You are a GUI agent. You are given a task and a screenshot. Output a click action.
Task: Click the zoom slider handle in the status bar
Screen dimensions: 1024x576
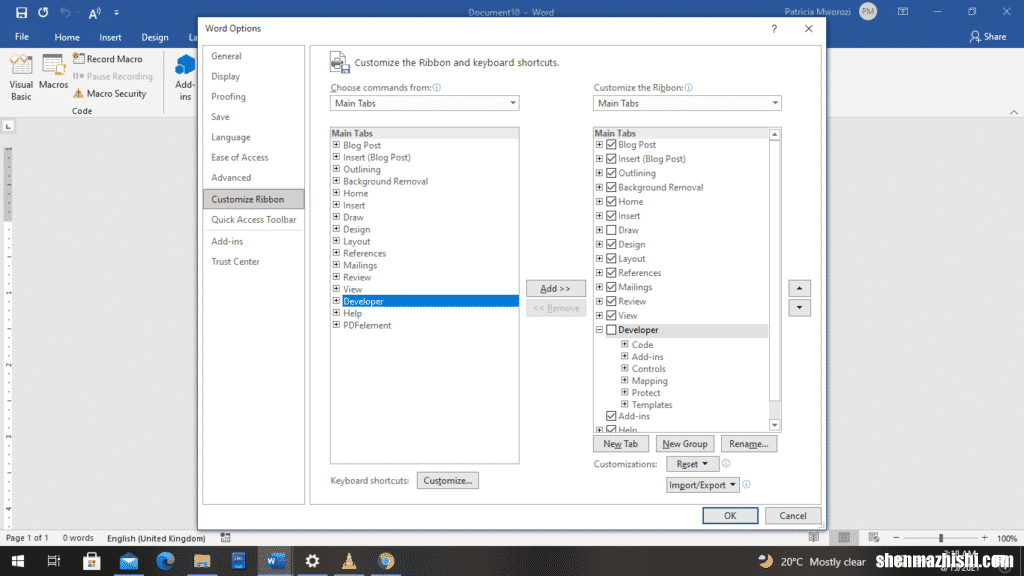click(x=941, y=538)
